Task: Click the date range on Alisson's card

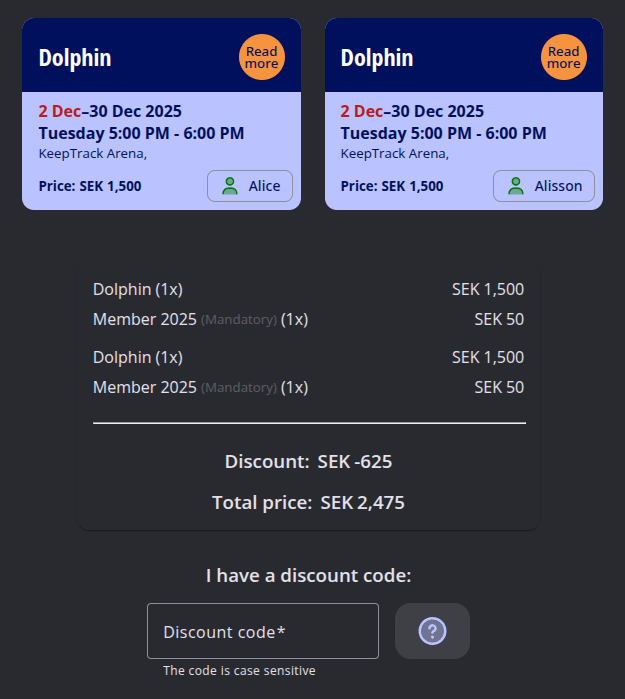Action: point(412,111)
